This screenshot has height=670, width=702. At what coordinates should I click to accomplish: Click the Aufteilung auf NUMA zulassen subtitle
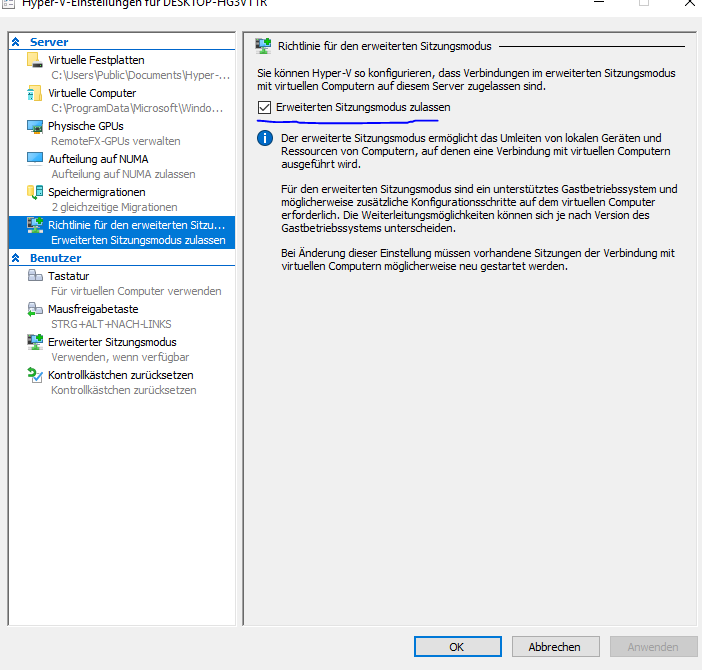tap(123, 174)
